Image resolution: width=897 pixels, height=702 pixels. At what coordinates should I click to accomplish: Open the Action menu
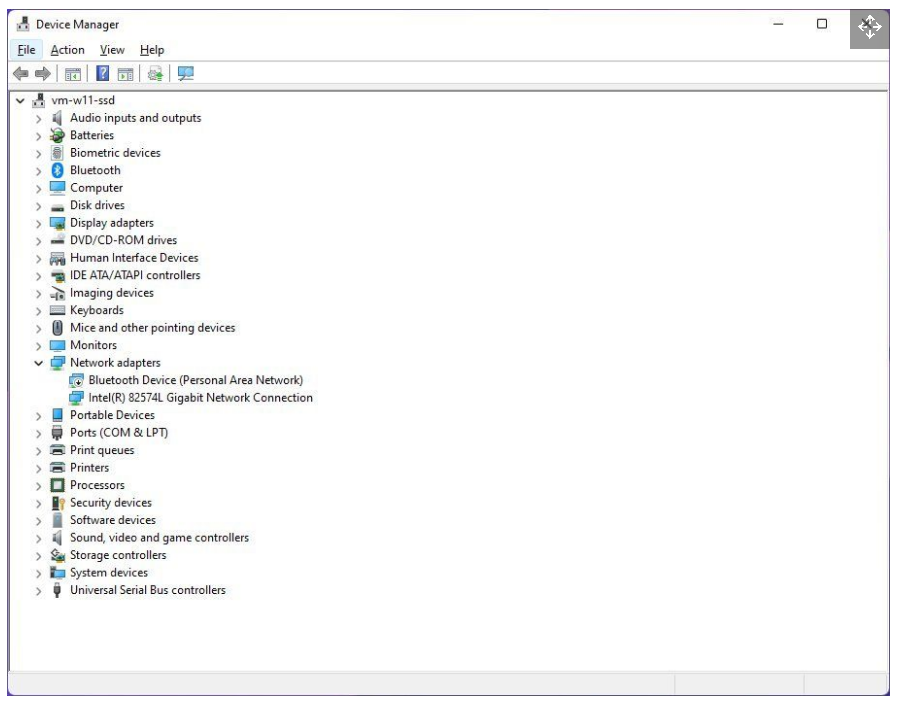click(x=68, y=50)
